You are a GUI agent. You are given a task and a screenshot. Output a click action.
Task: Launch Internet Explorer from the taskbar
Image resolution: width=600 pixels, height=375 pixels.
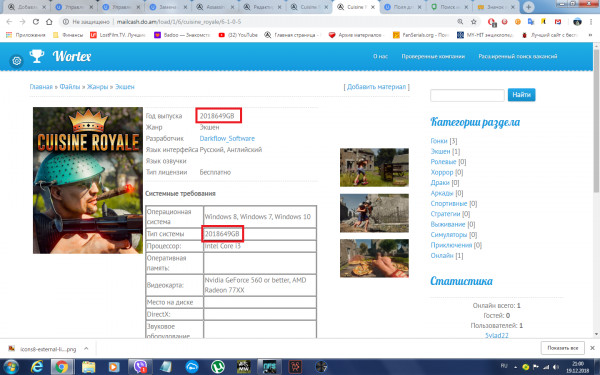pyautogui.click(x=37, y=367)
